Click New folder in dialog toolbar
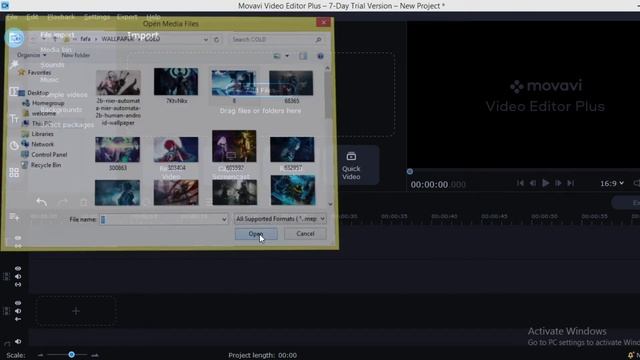Viewport: 640px width, 360px height. pos(76,55)
